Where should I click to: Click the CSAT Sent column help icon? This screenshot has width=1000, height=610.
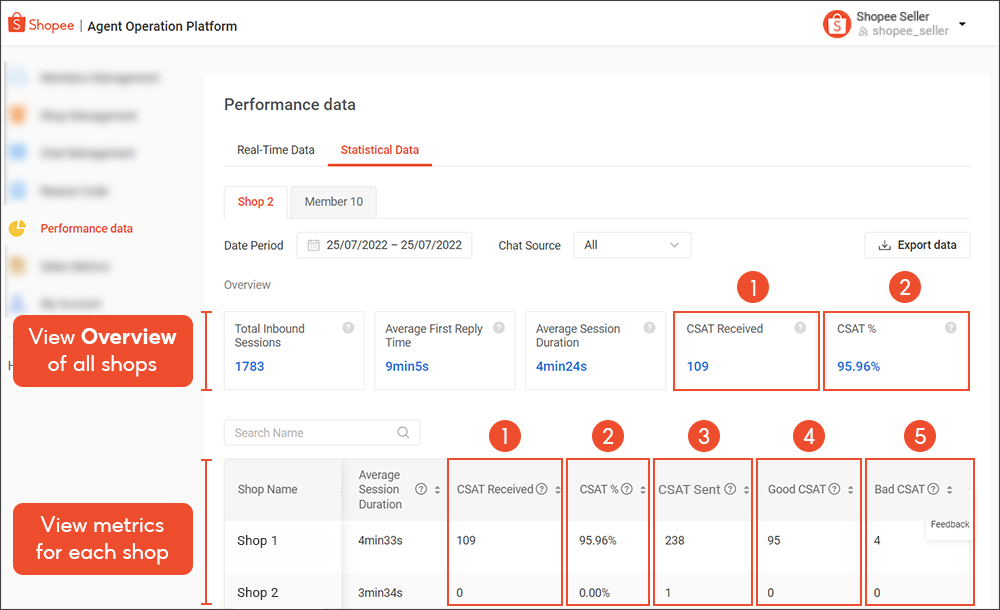pyautogui.click(x=730, y=488)
